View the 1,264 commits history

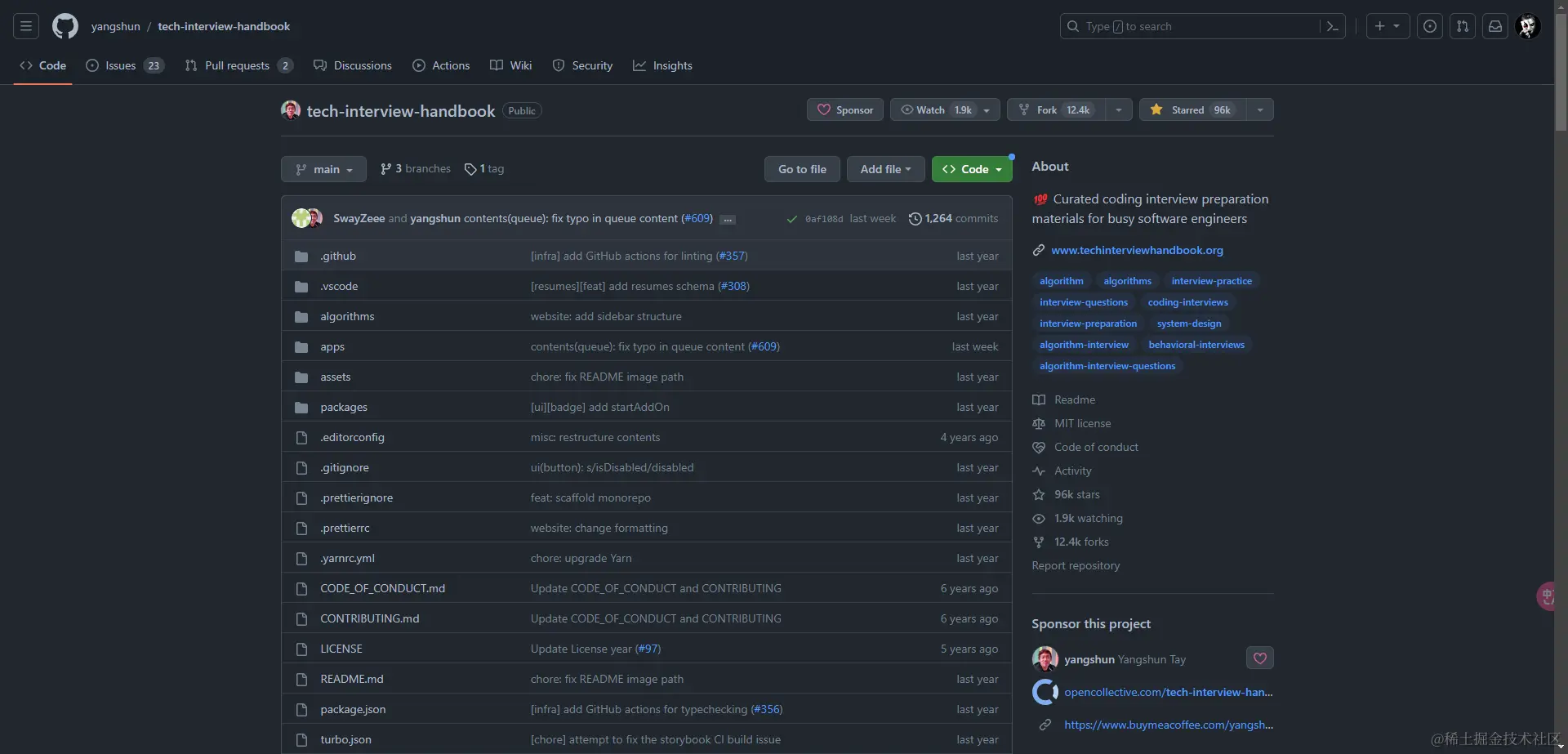[953, 219]
